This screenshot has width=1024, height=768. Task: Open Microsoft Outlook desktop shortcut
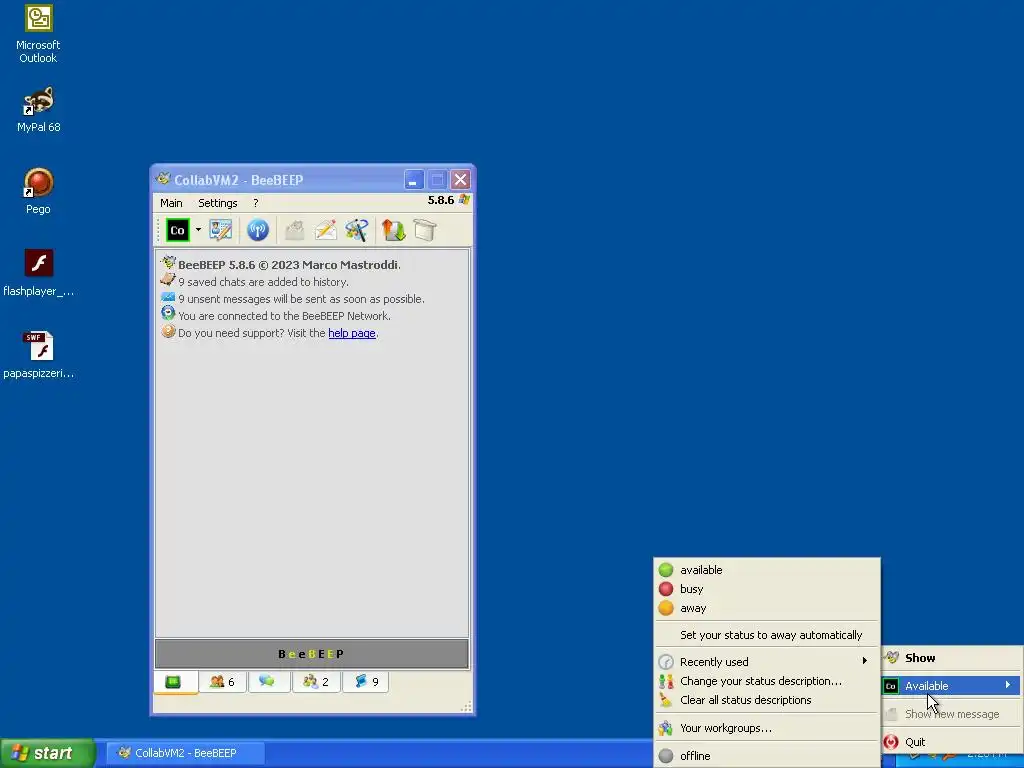[38, 34]
